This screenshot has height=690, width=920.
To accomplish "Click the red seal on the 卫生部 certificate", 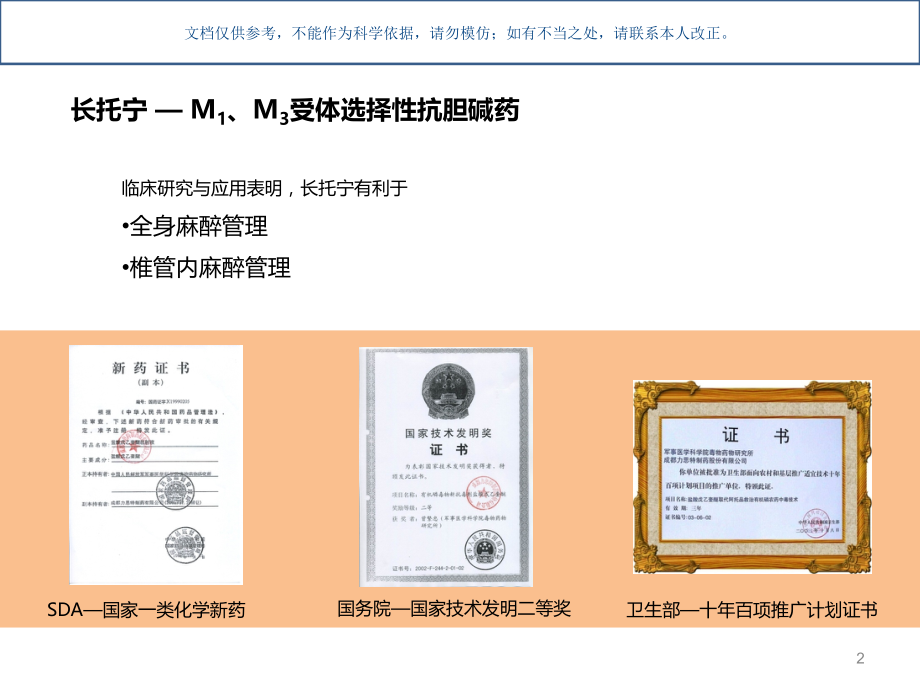I will click(818, 523).
